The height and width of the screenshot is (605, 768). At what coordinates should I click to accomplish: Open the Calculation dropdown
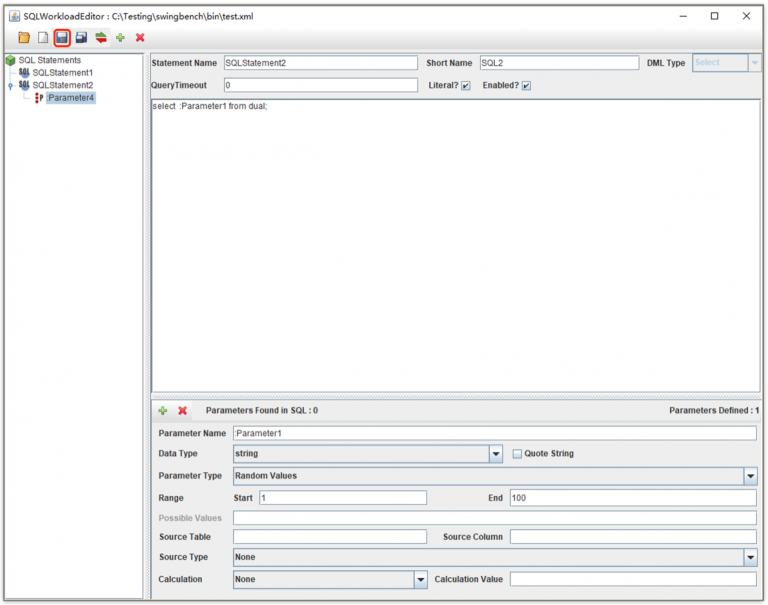click(x=421, y=579)
